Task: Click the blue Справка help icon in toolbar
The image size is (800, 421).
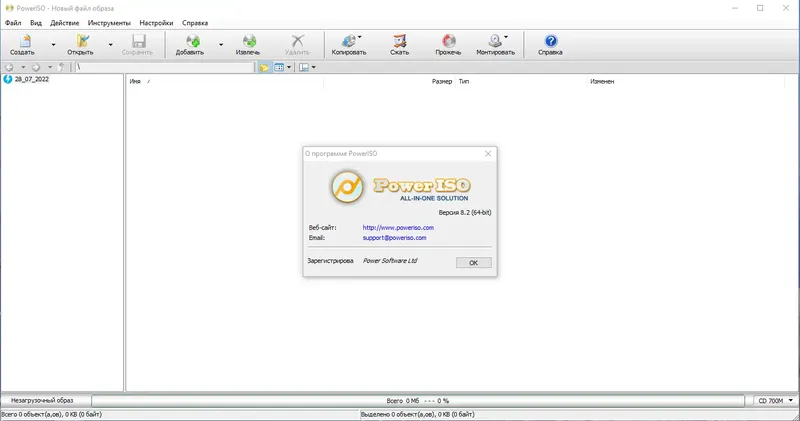Action: (551, 41)
